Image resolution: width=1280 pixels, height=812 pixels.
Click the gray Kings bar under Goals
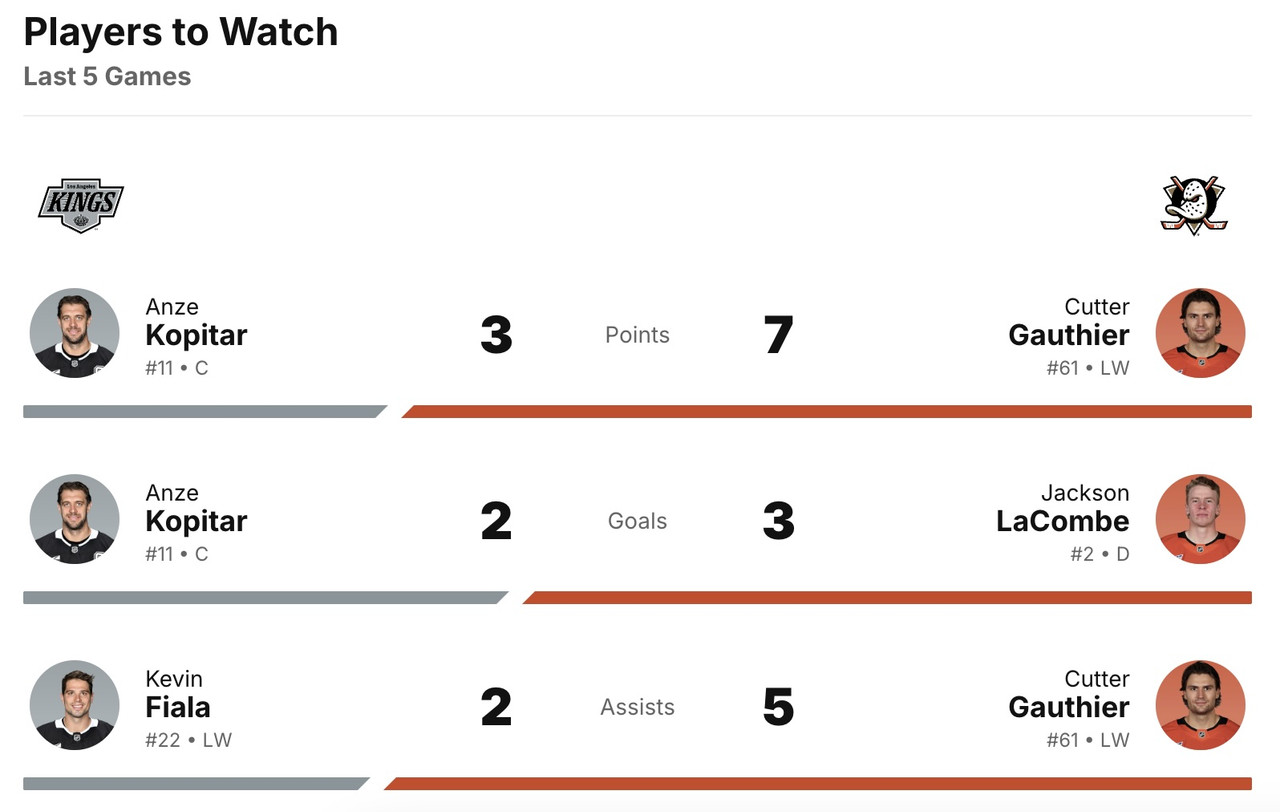coord(262,598)
